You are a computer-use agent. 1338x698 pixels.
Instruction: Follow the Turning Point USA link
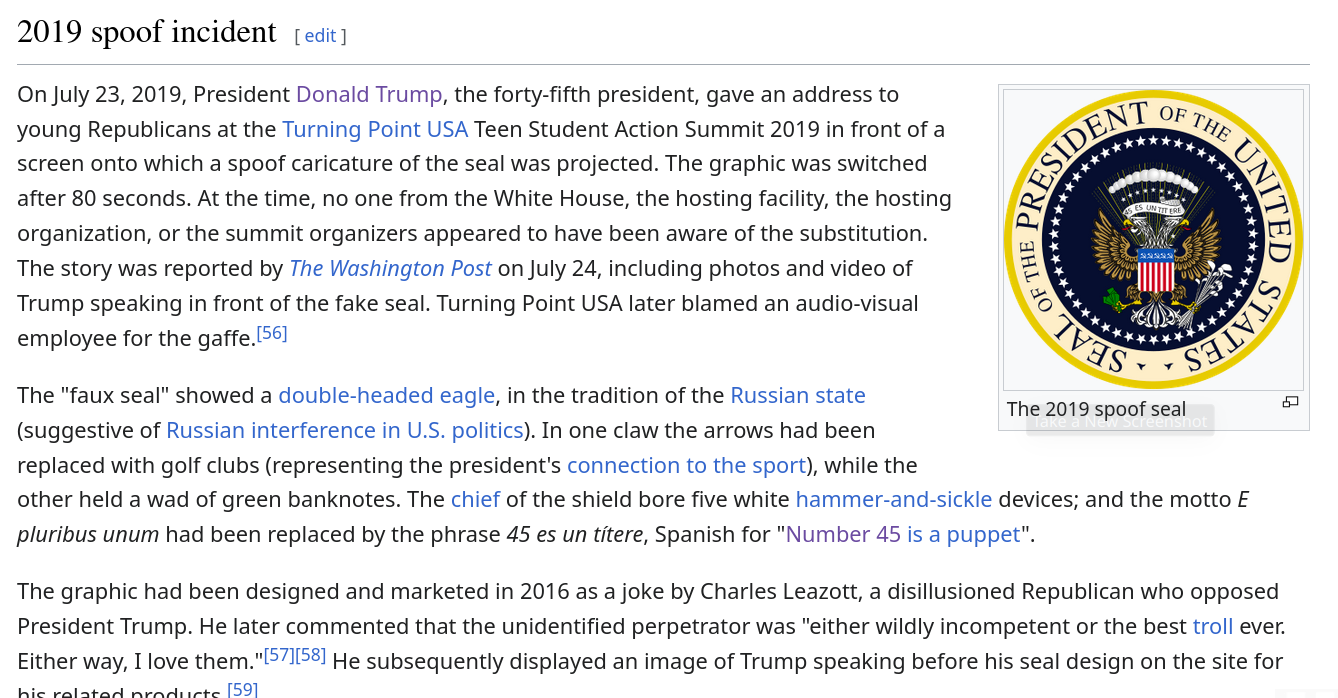[375, 130]
